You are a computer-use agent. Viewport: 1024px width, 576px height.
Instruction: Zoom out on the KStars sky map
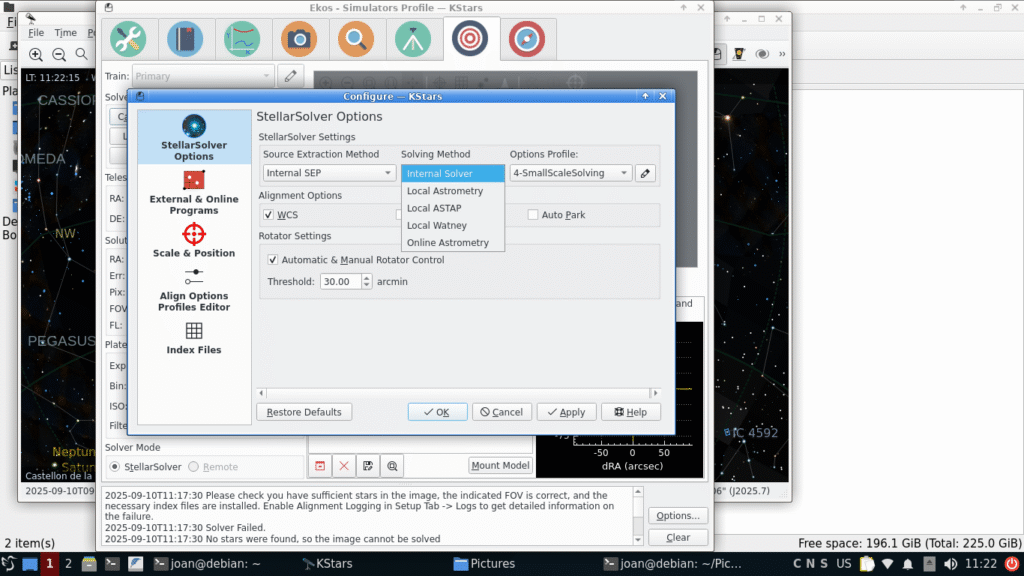pos(59,55)
